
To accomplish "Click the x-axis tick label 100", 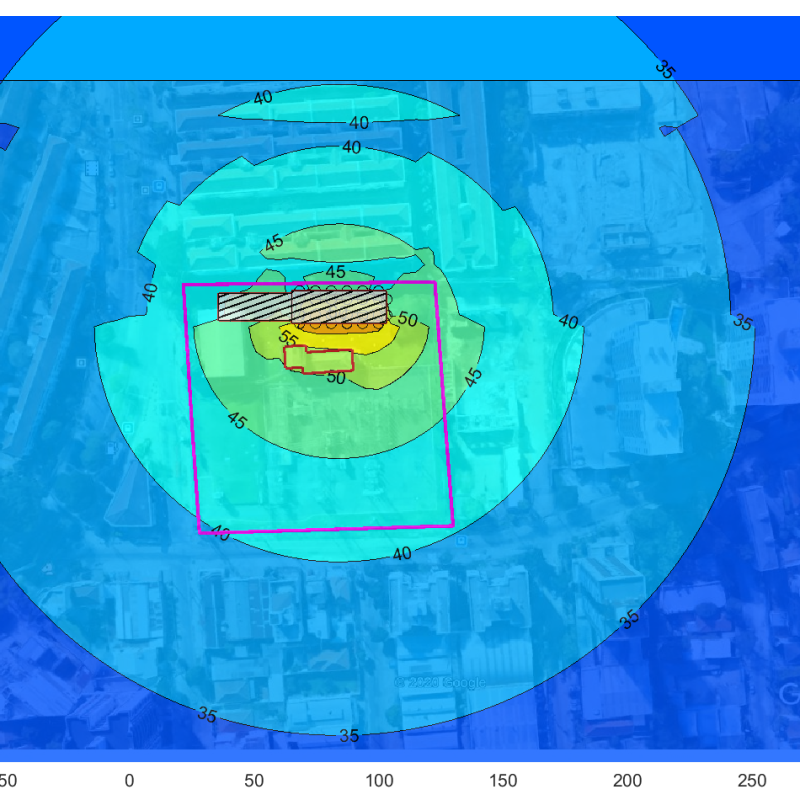I will pos(379,780).
